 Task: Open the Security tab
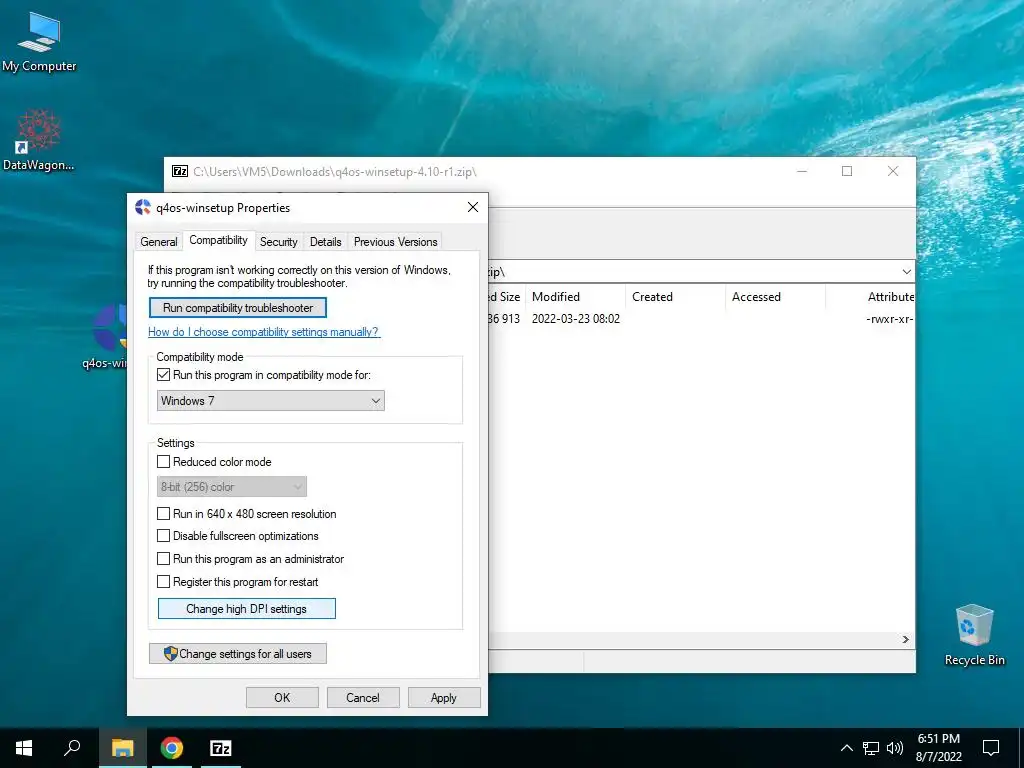pos(278,242)
